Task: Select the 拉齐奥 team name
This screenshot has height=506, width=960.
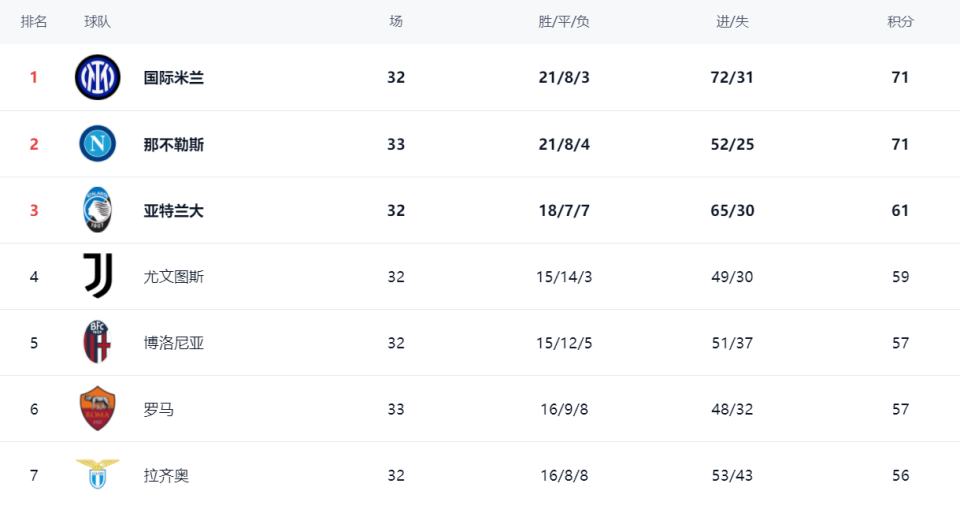Action: (166, 475)
